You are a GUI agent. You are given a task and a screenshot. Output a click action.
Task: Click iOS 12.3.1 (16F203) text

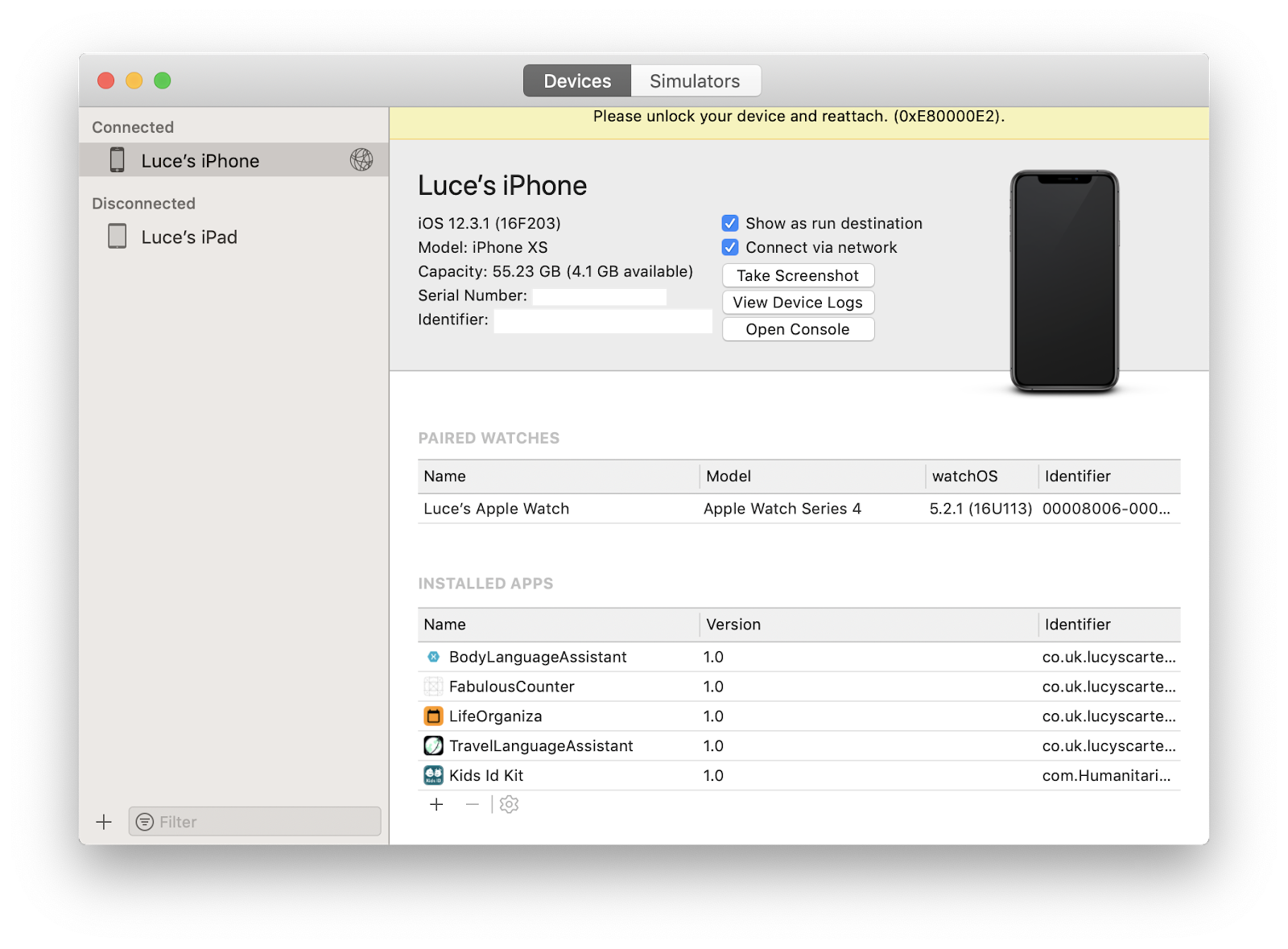pos(489,223)
